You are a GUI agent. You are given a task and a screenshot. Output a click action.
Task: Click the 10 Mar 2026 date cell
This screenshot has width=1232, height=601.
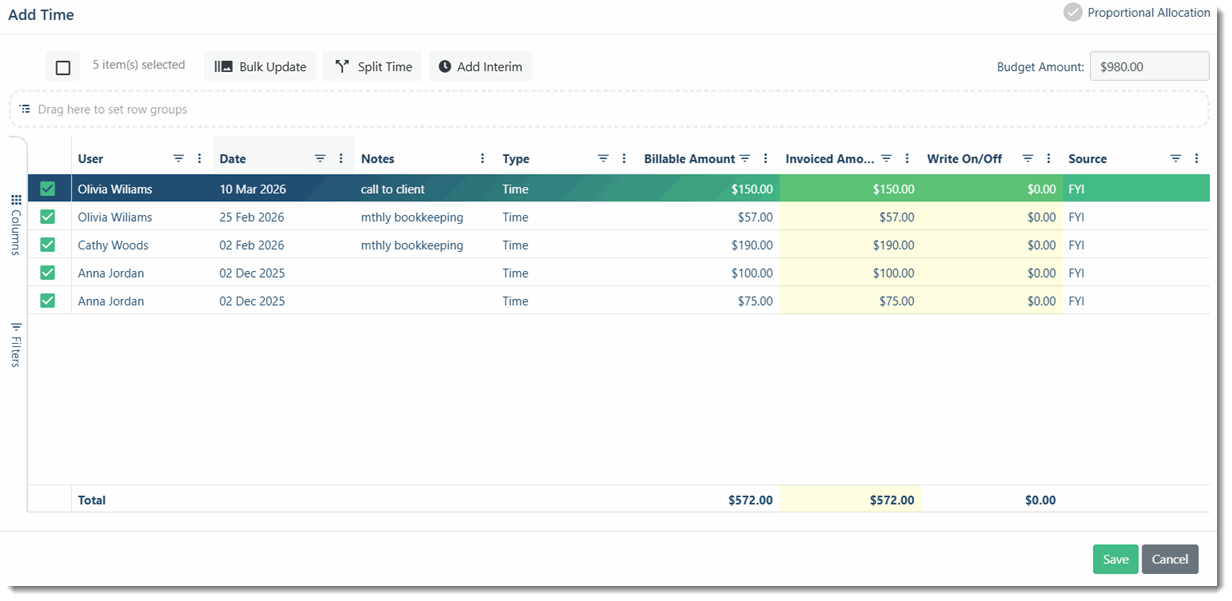coord(284,188)
